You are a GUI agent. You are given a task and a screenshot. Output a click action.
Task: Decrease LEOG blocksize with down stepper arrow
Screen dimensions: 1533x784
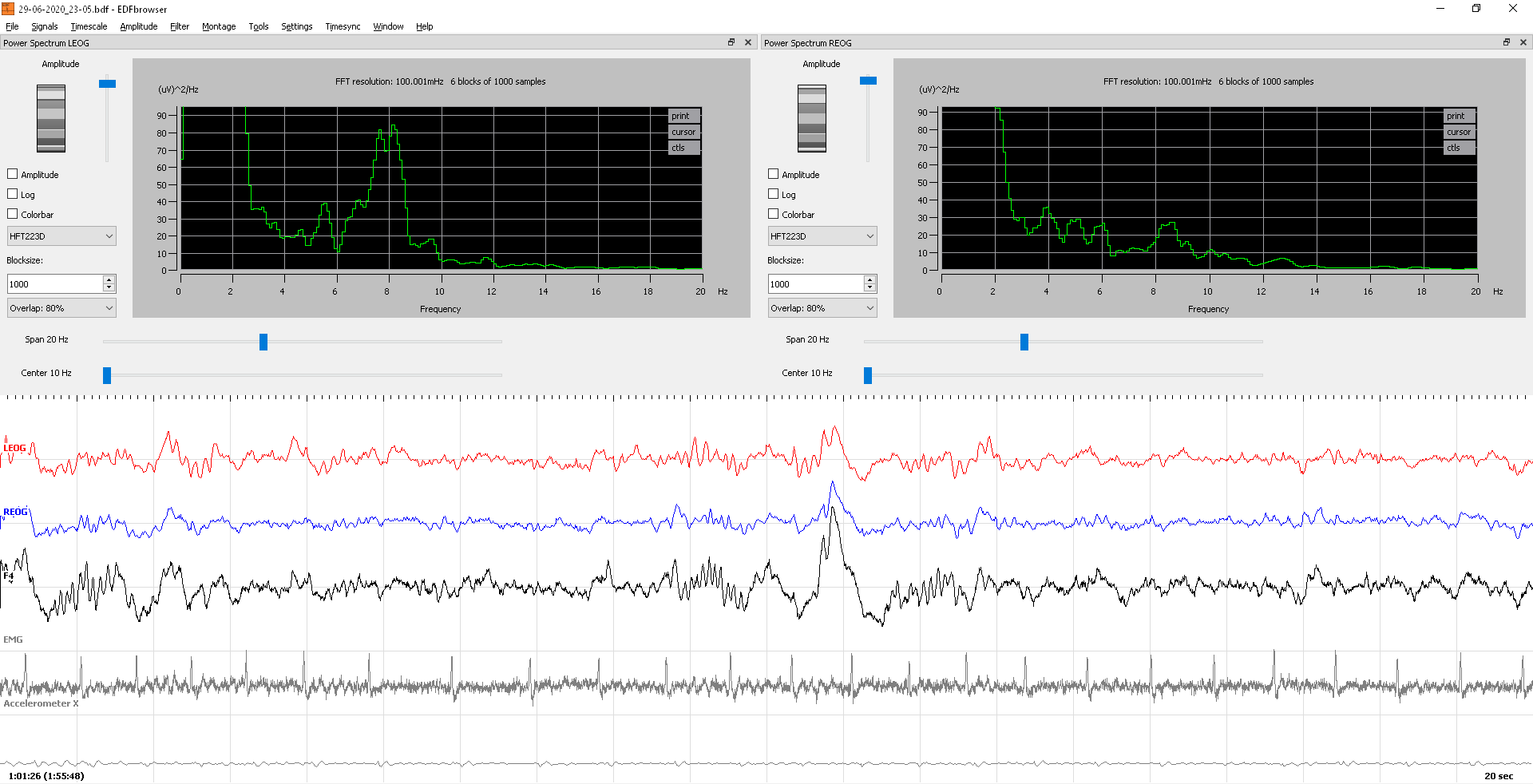click(x=109, y=287)
